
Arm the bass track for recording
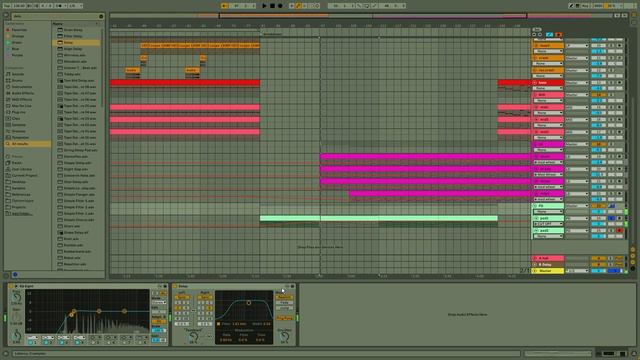[619, 82]
